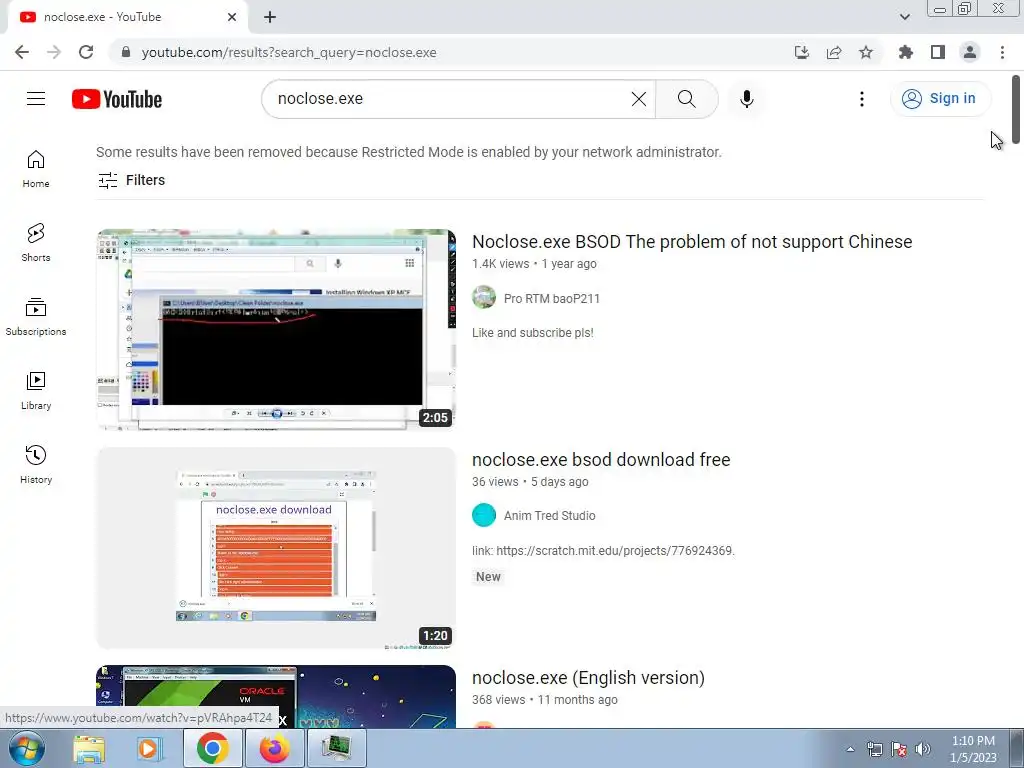
Task: Open the monitor app taskbar icon
Action: [x=336, y=748]
